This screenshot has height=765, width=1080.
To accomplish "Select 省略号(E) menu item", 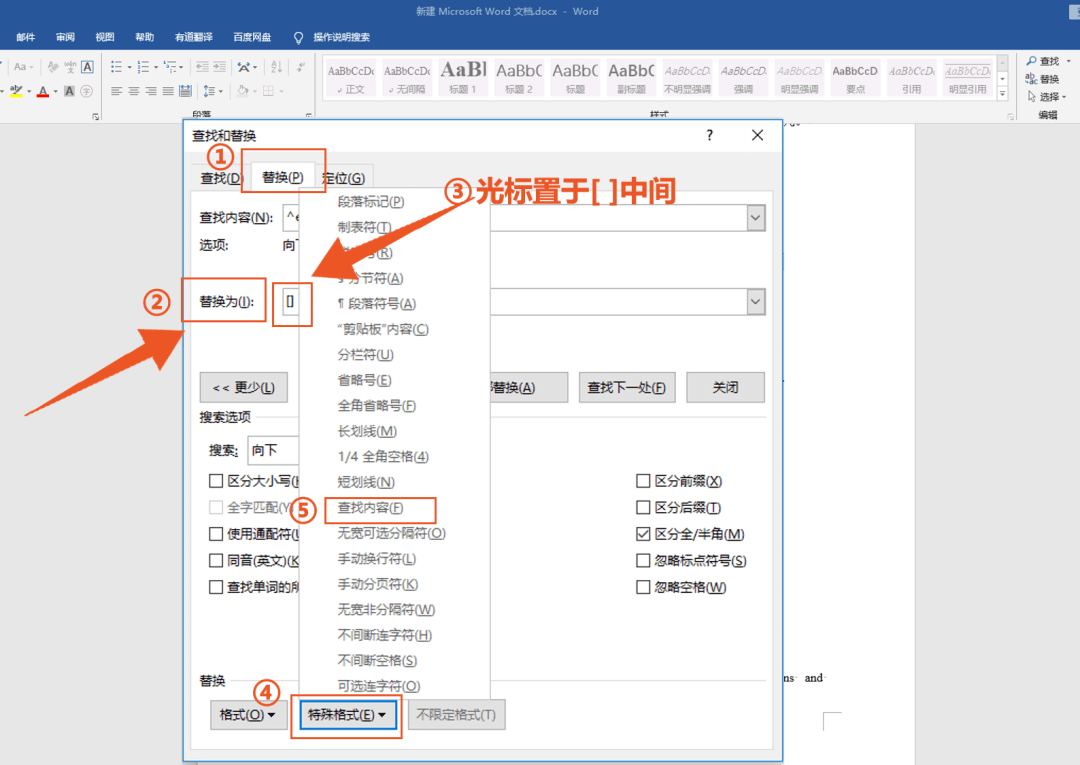I will (x=364, y=380).
